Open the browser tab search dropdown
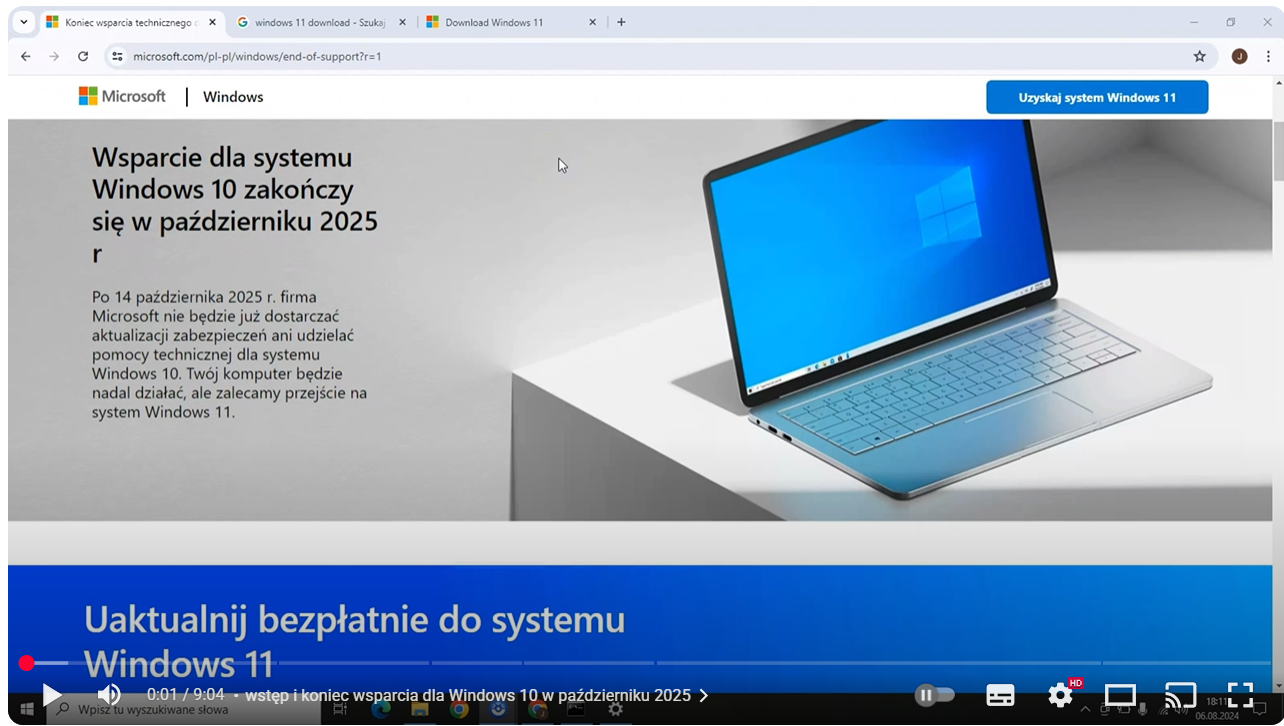This screenshot has width=1284, height=726. coord(24,22)
